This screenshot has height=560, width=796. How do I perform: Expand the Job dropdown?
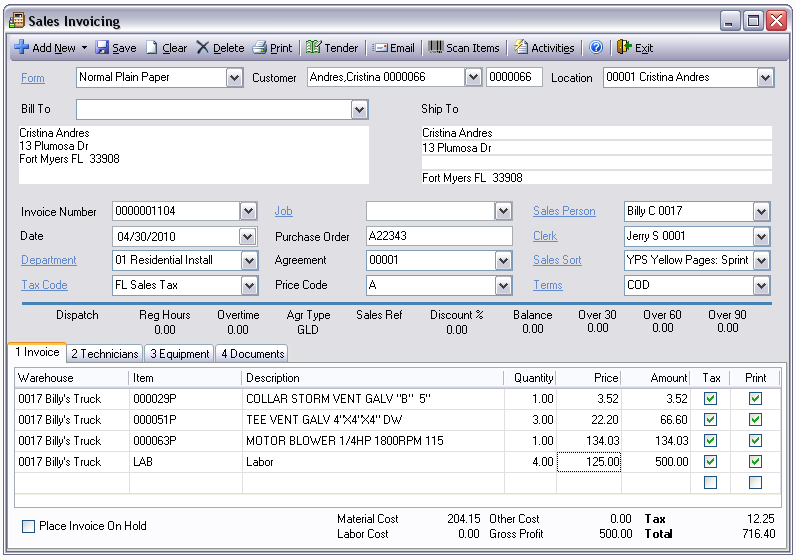503,211
